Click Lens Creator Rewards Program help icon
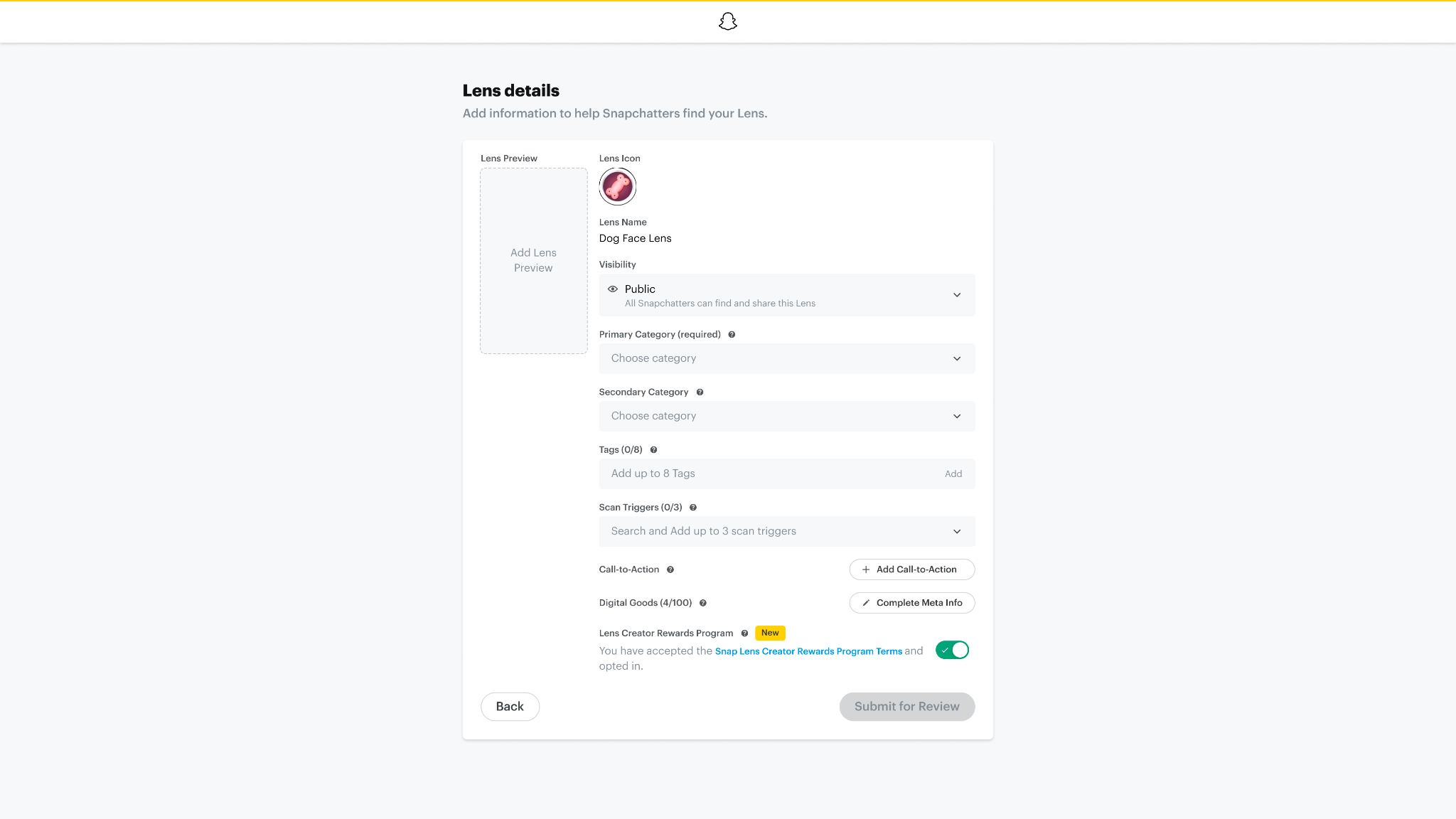The height and width of the screenshot is (819, 1456). point(744,633)
